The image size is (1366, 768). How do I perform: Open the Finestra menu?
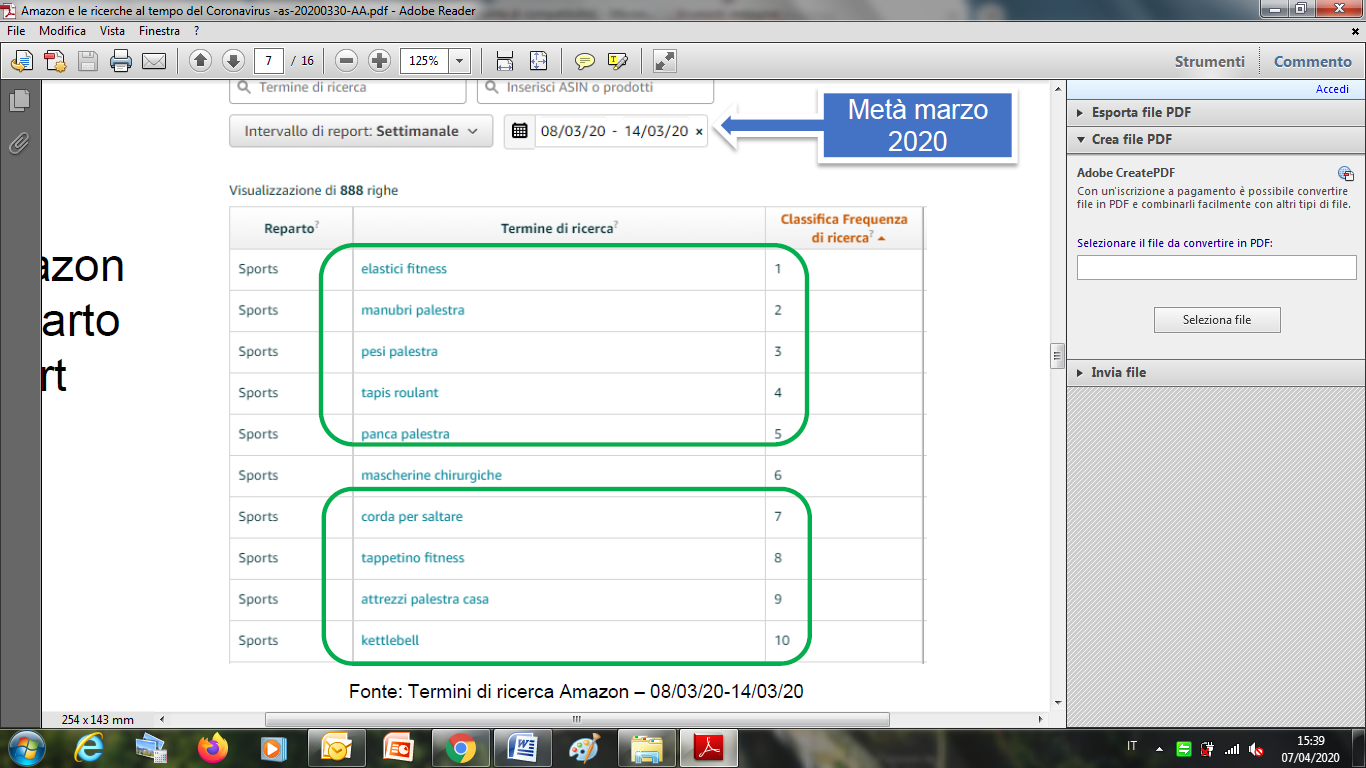pos(159,31)
